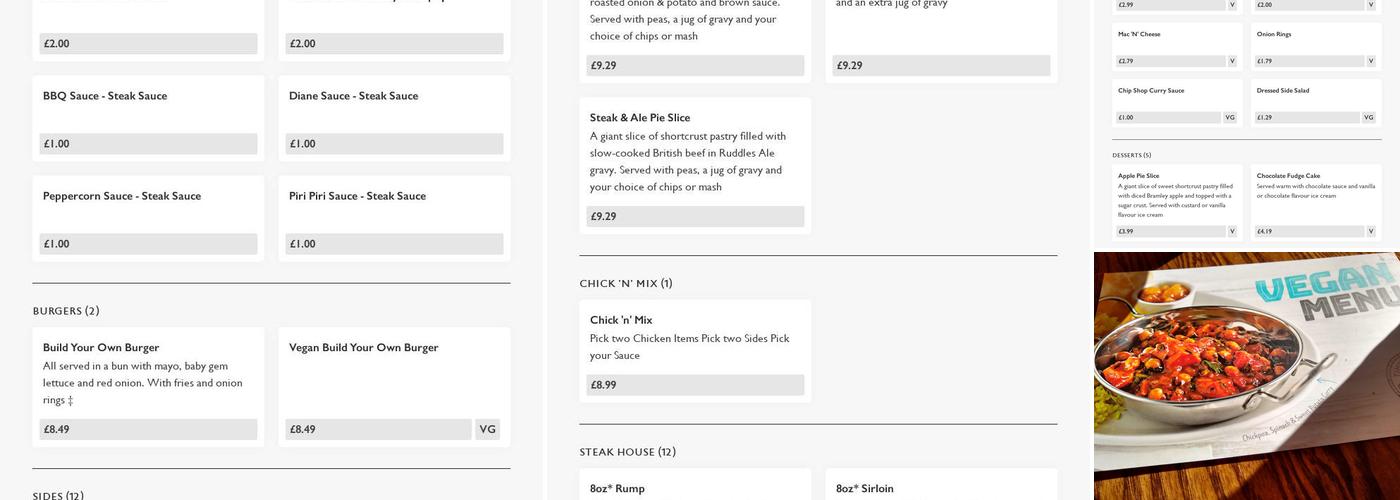1400x500 pixels.
Task: Click the V badge on Onion Rings
Action: click(1371, 61)
